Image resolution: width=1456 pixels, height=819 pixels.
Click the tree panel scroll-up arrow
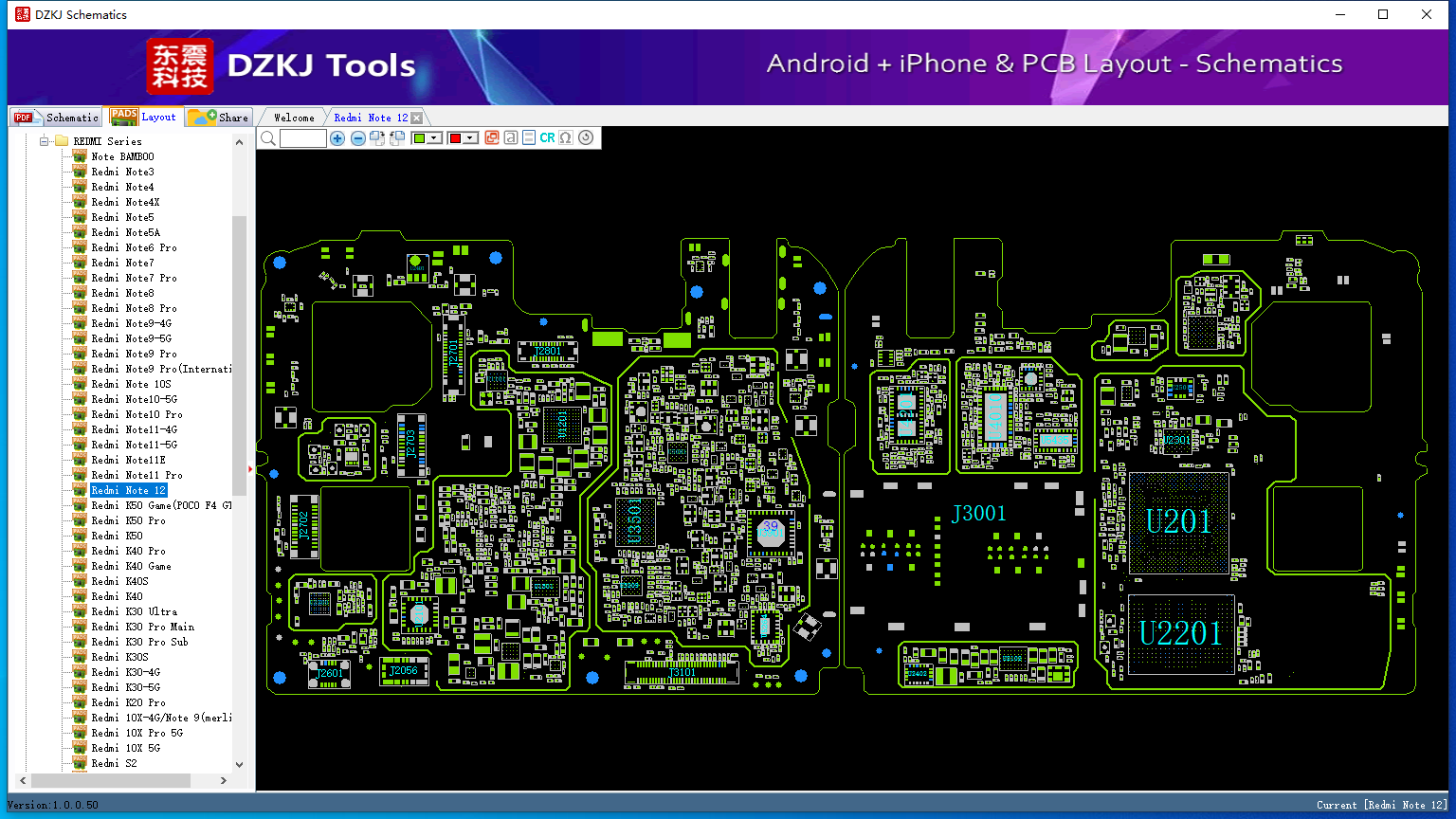click(239, 142)
